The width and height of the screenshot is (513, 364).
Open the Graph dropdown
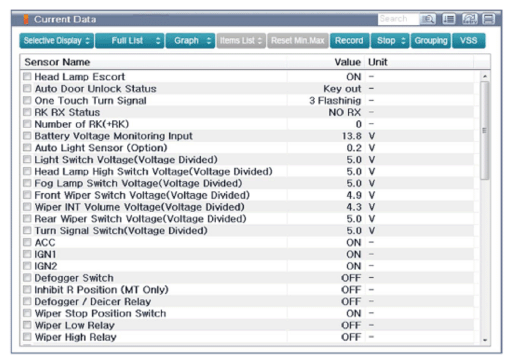190,41
